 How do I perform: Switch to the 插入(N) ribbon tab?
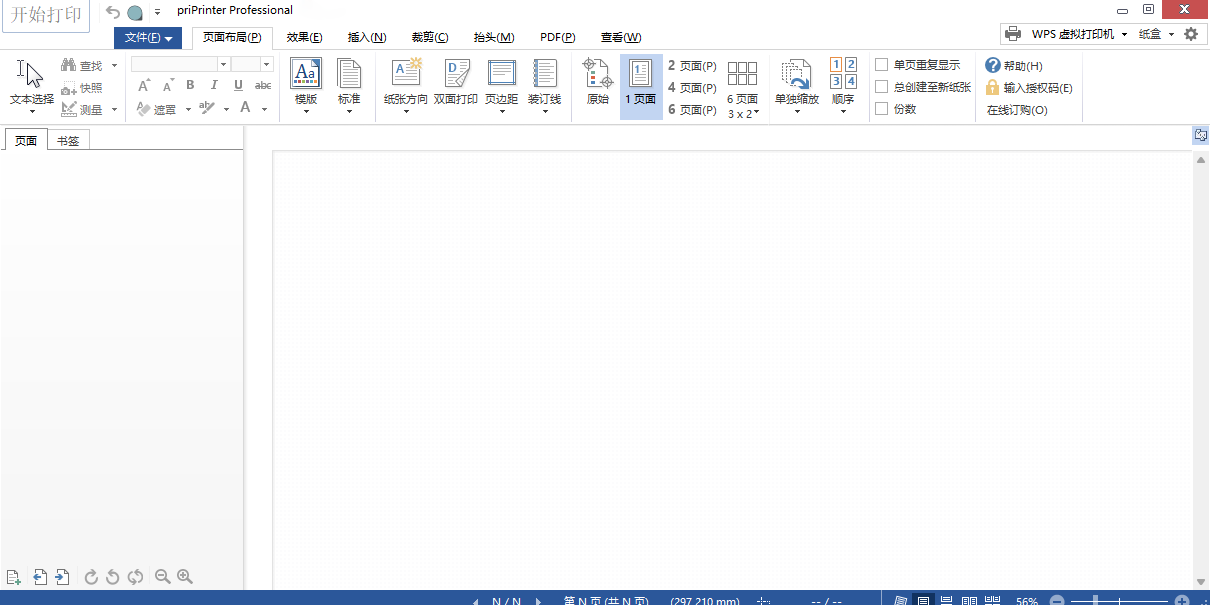(367, 38)
